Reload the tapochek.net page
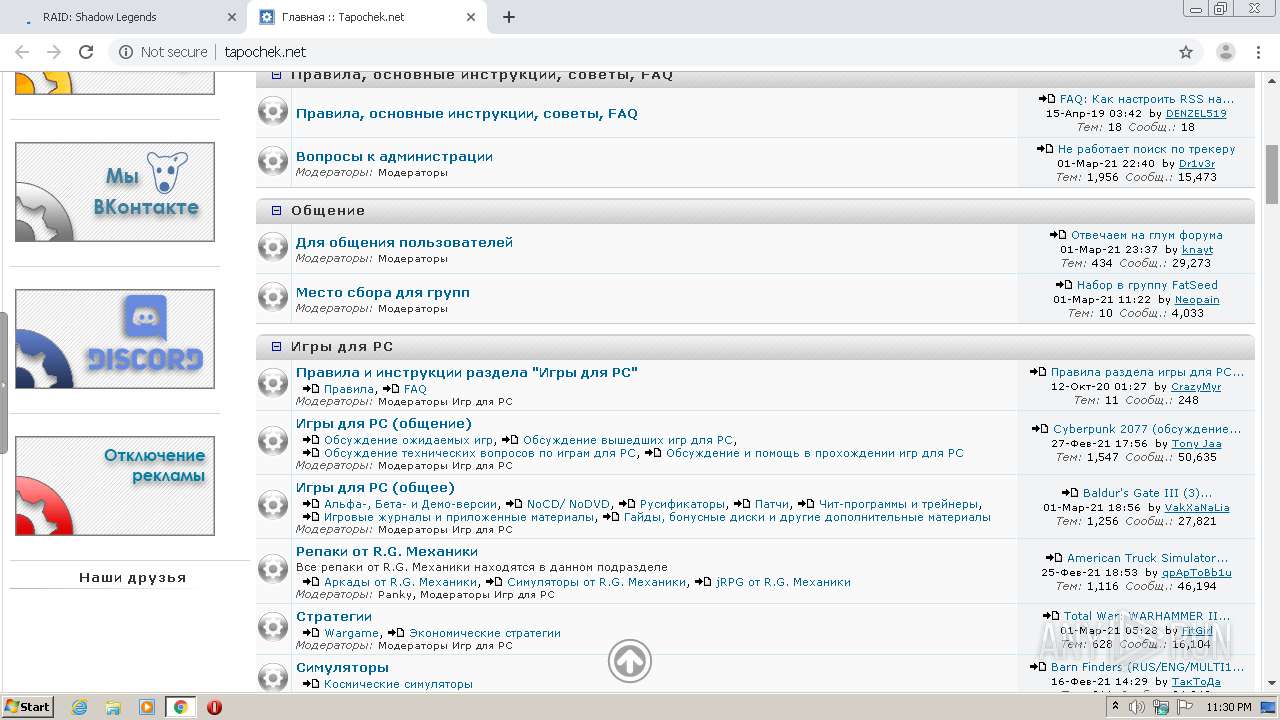This screenshot has height=720, width=1280. pyautogui.click(x=86, y=52)
